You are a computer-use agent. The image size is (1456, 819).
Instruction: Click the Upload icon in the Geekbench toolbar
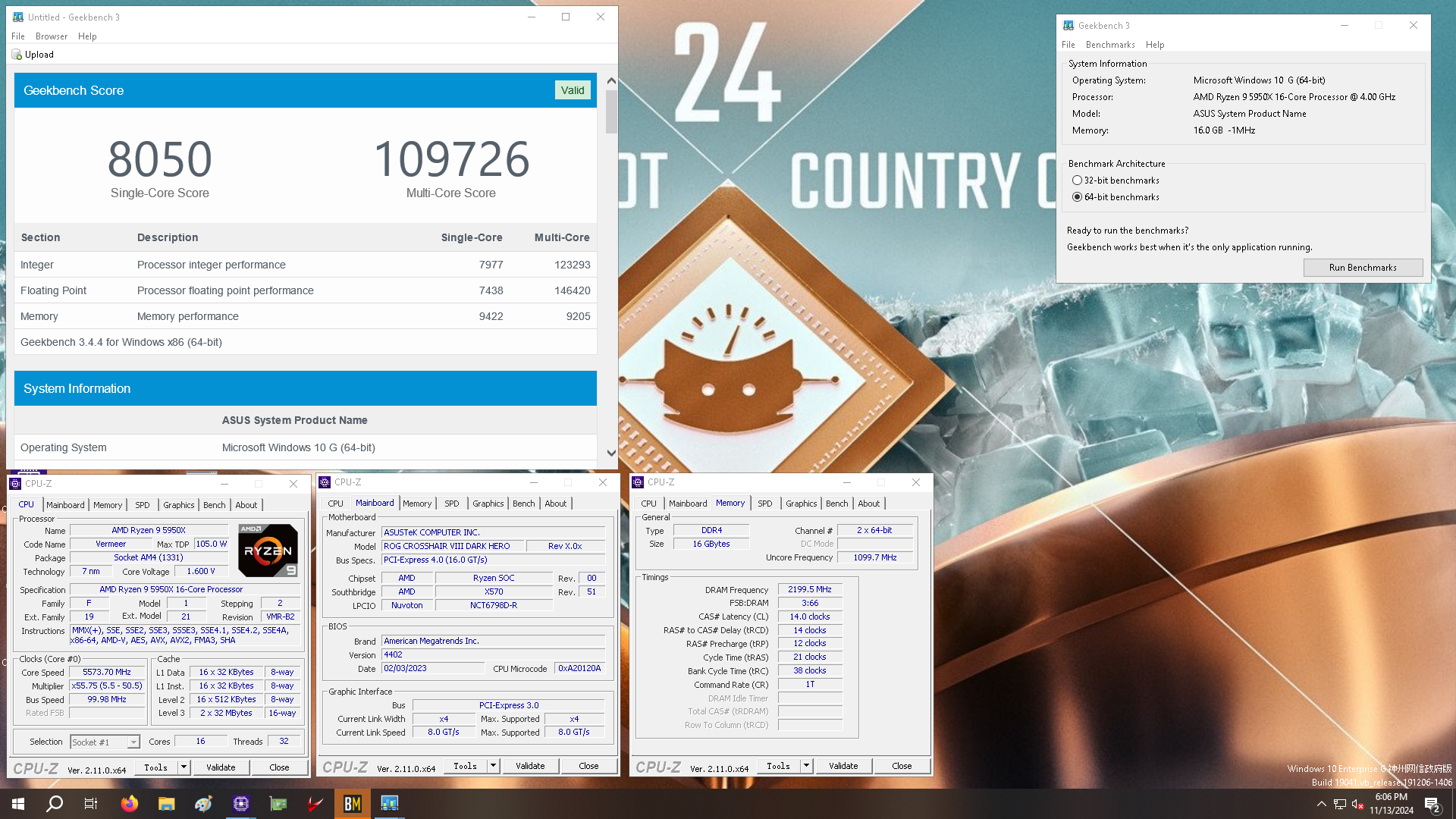coord(17,55)
